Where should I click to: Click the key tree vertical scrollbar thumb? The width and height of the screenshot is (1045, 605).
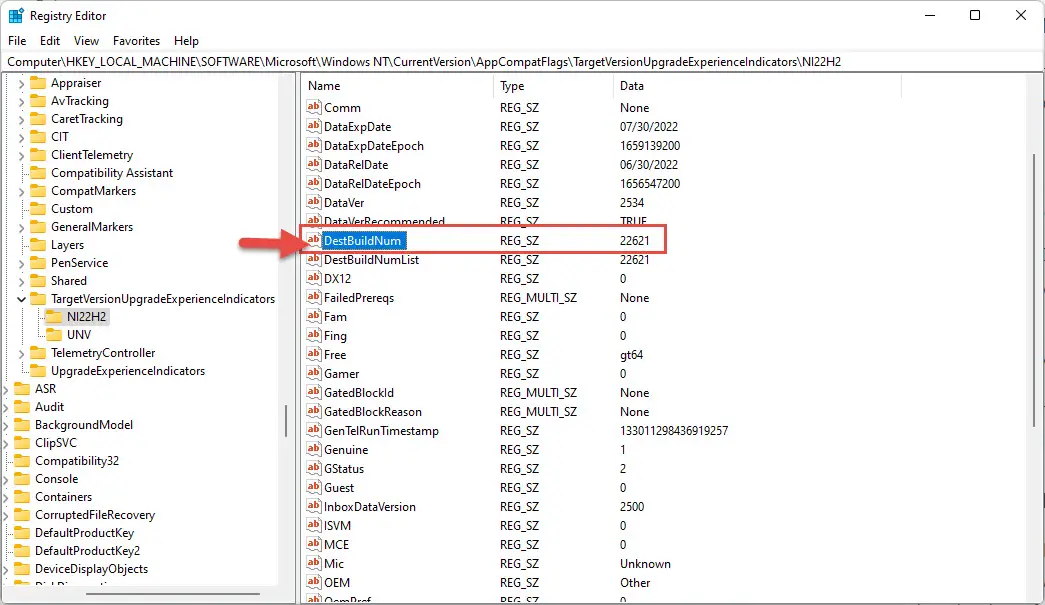click(x=286, y=421)
